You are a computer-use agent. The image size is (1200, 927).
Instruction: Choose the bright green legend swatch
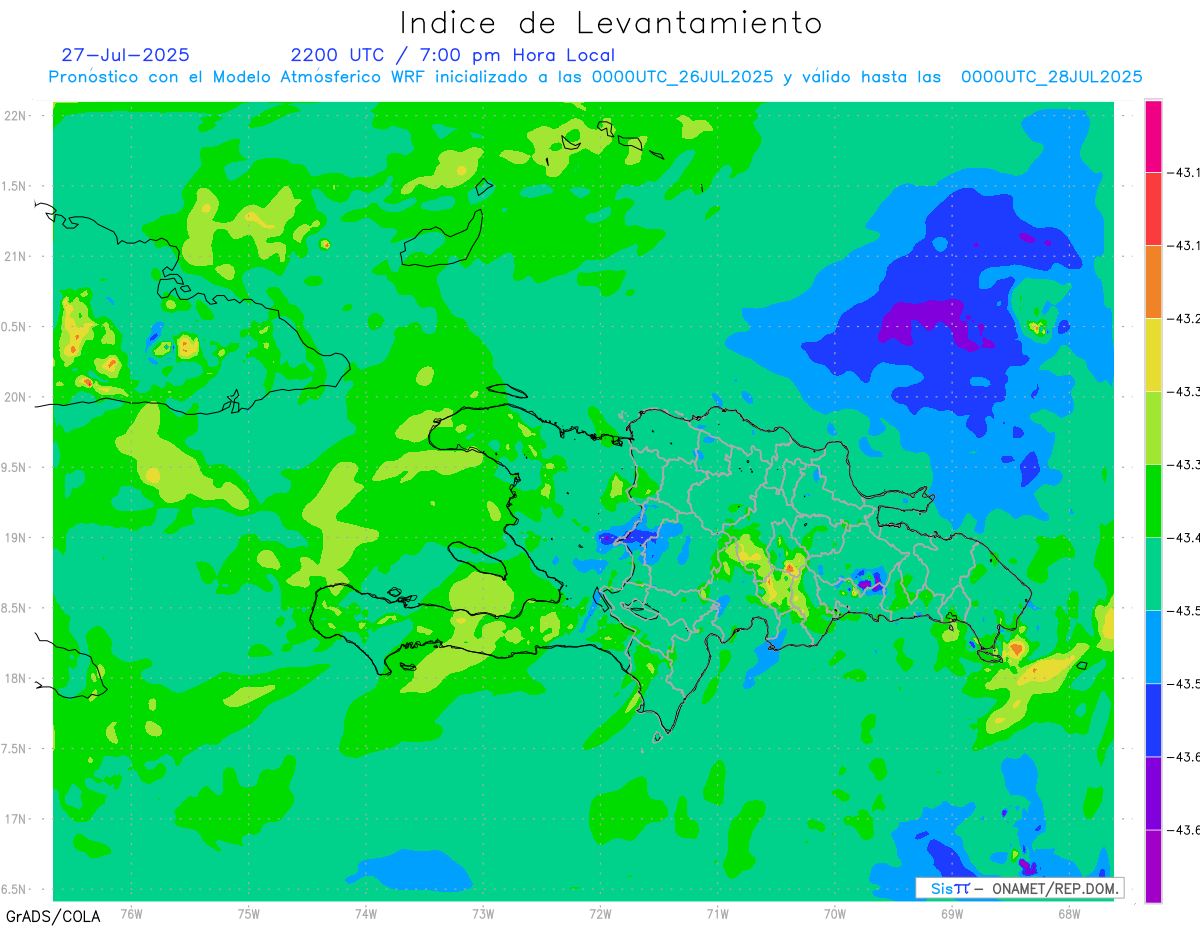[1153, 501]
